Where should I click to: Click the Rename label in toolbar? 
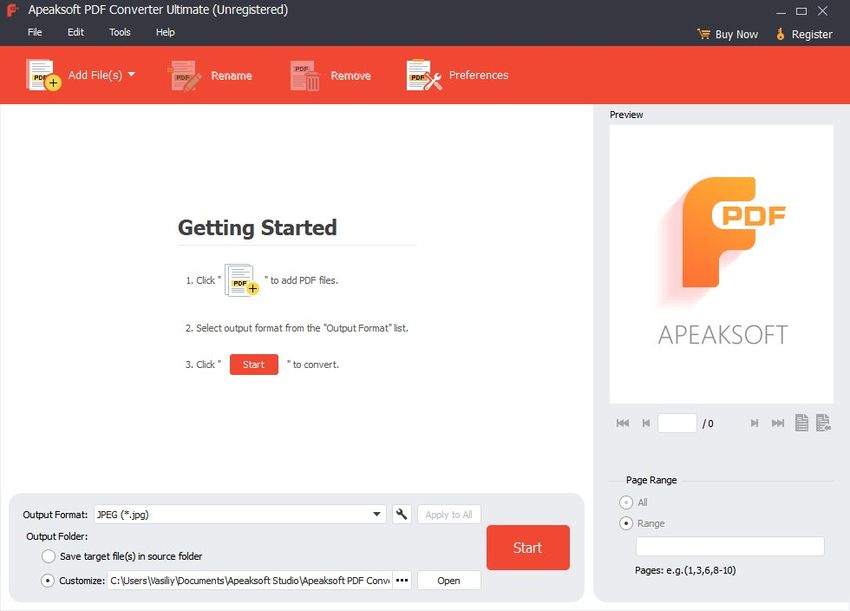[x=231, y=76]
